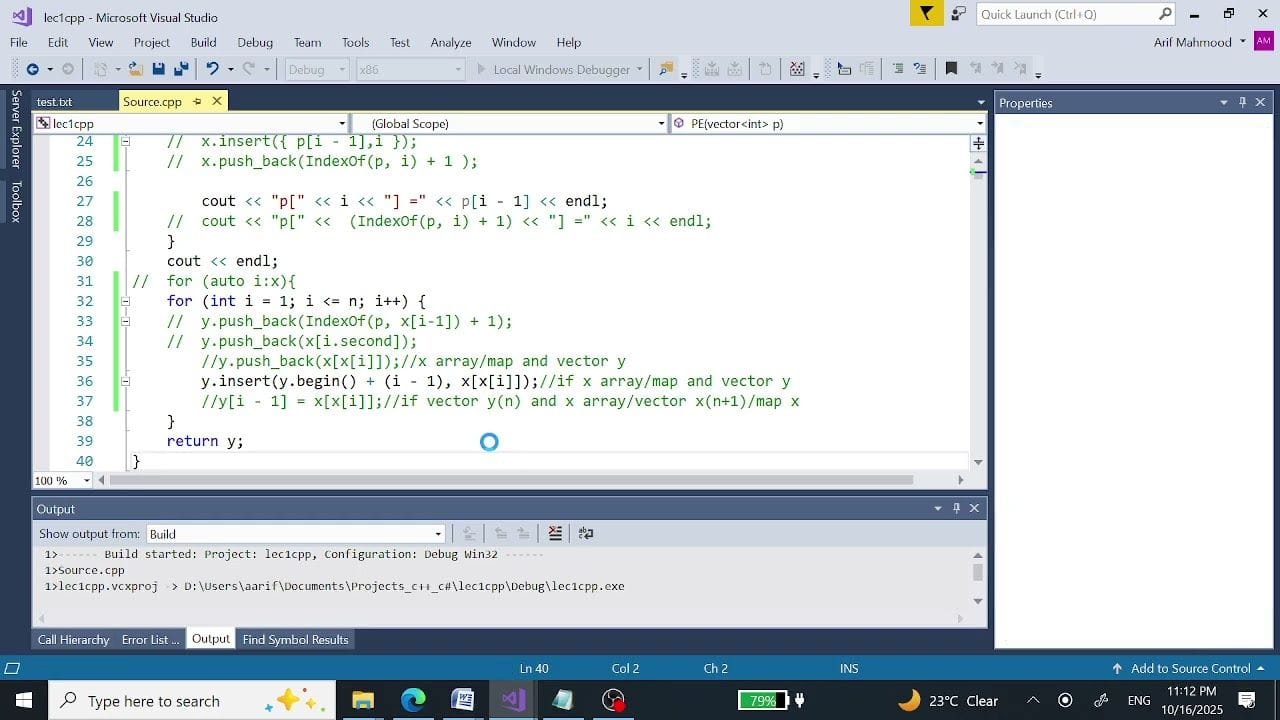Open the 100 % zoom level dropdown

pyautogui.click(x=86, y=480)
